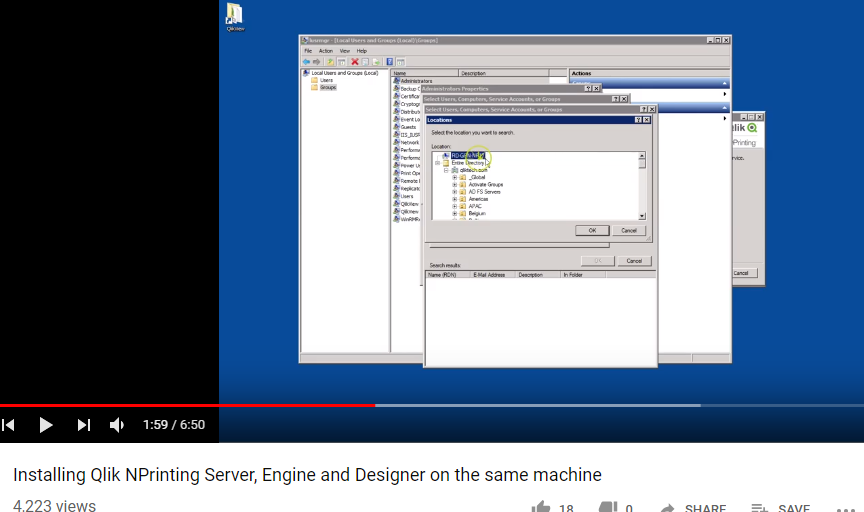Viewport: 864px width, 512px height.
Task: Expand the Americas folder node
Action: click(x=455, y=199)
